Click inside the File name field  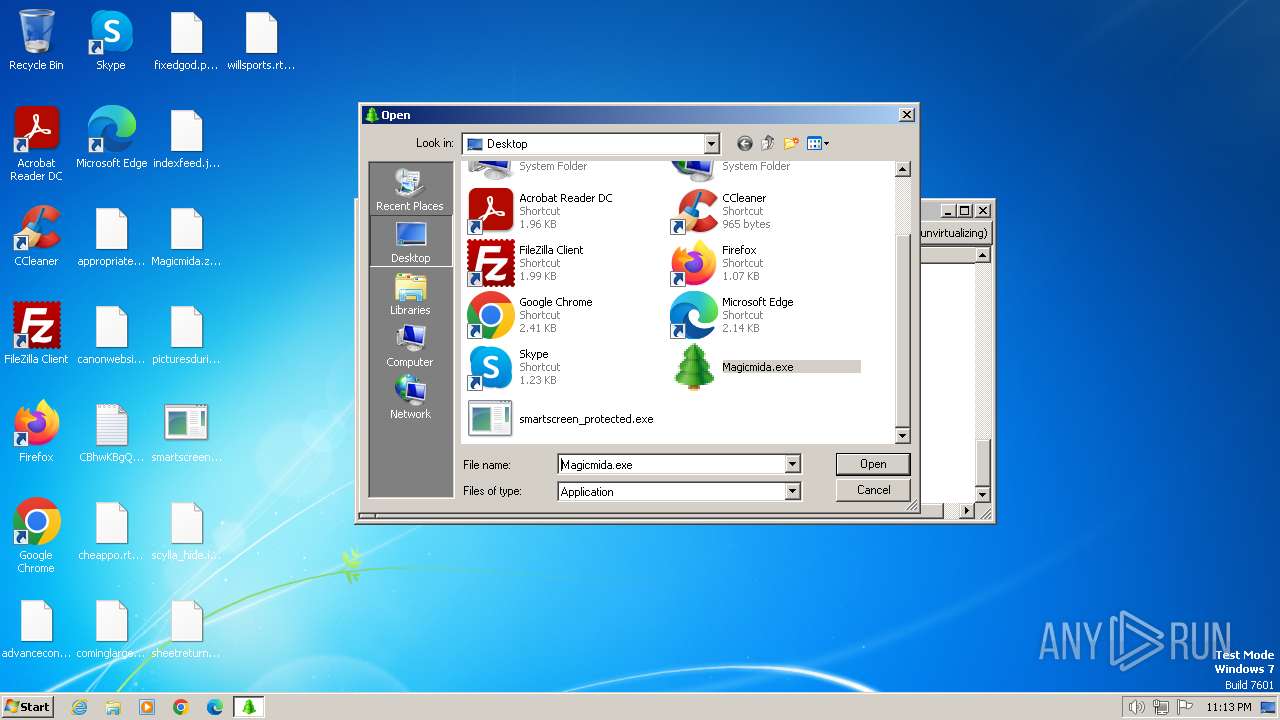pos(671,464)
